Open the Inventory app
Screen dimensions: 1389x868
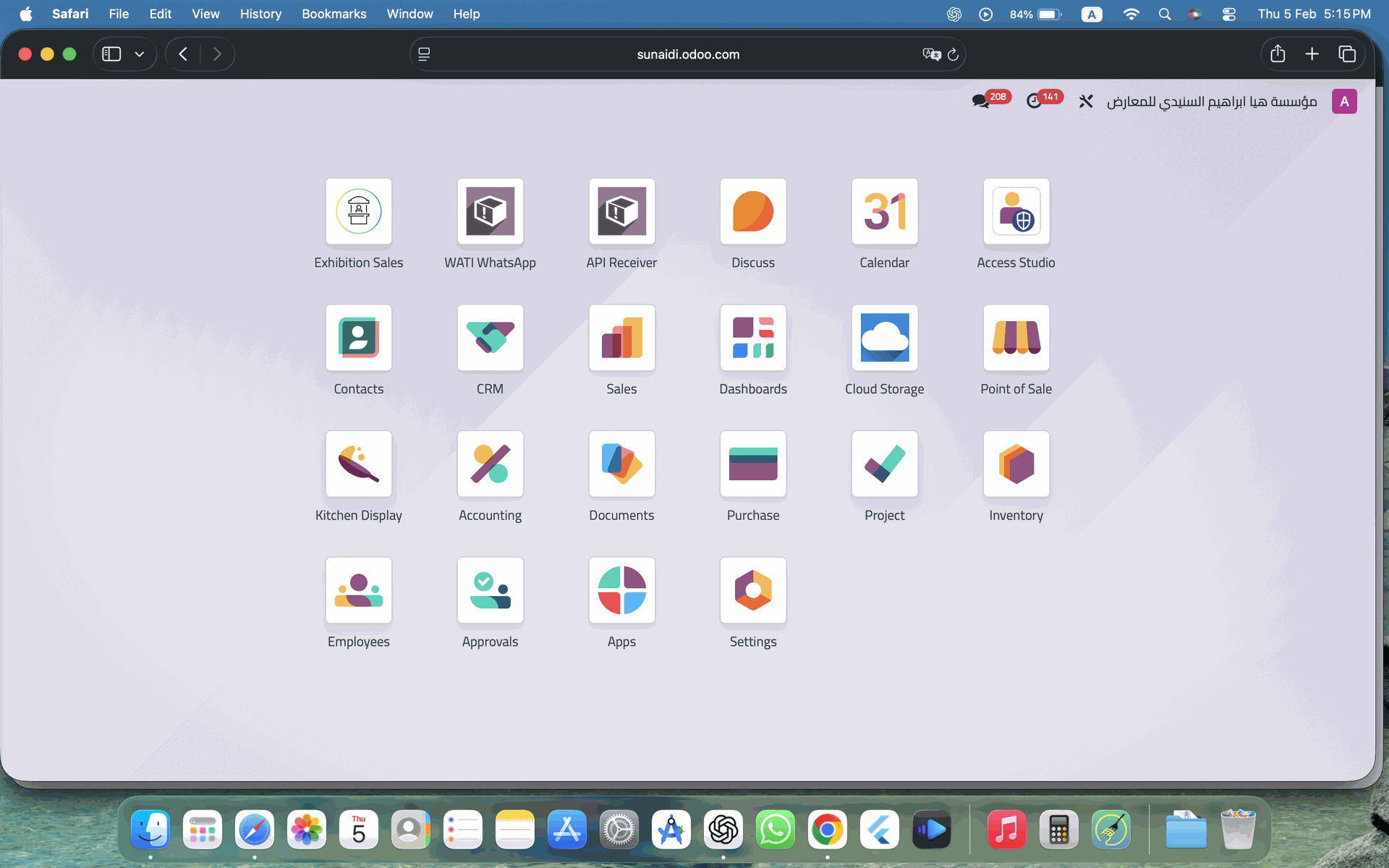pyautogui.click(x=1016, y=464)
